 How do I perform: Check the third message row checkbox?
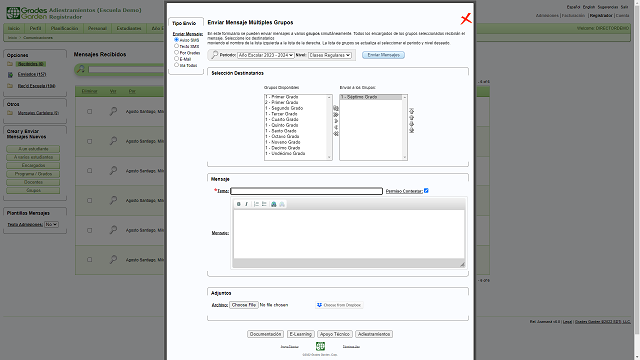pyautogui.click(x=89, y=171)
